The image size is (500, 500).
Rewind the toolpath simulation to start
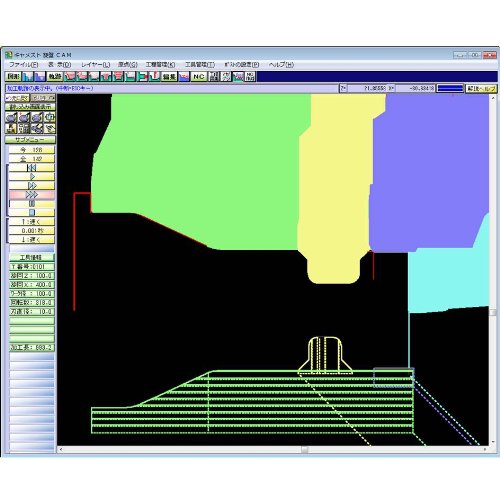point(32,168)
